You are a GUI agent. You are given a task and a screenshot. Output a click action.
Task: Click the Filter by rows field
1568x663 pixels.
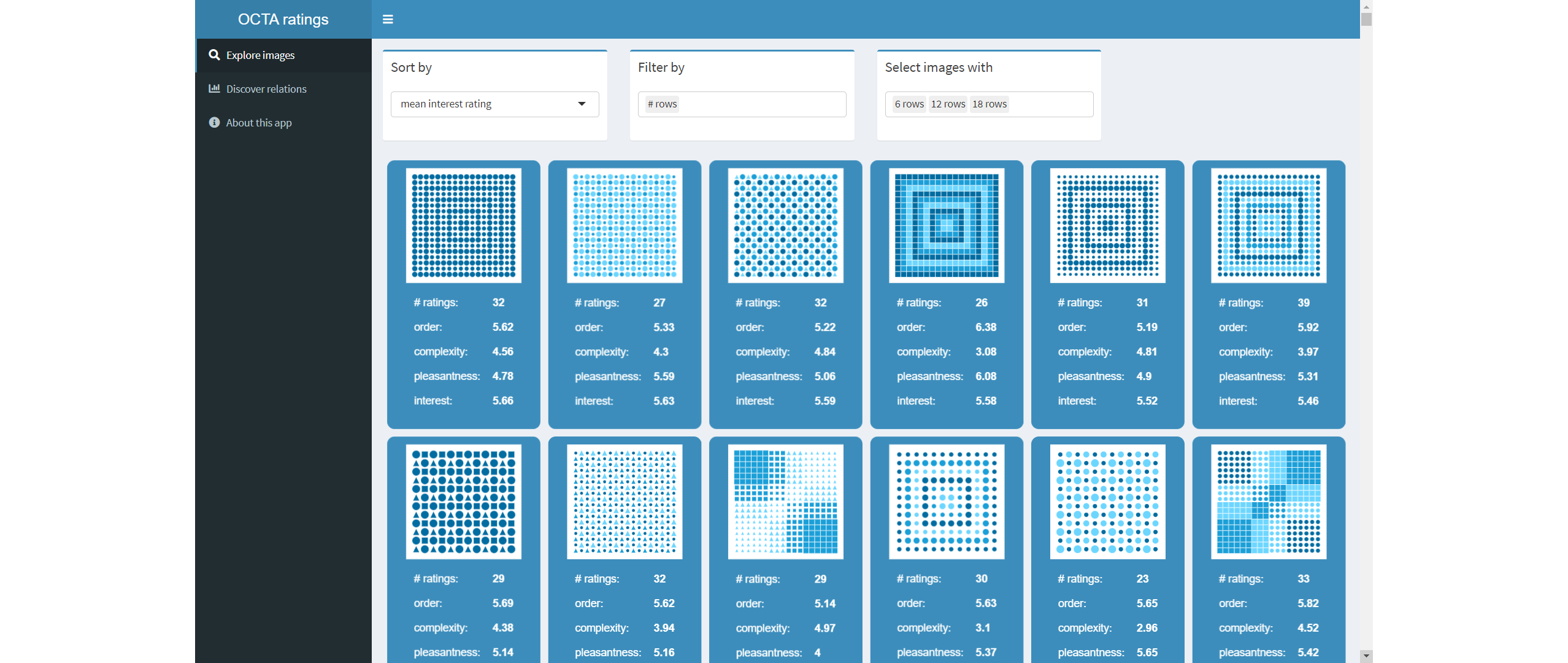point(761,104)
